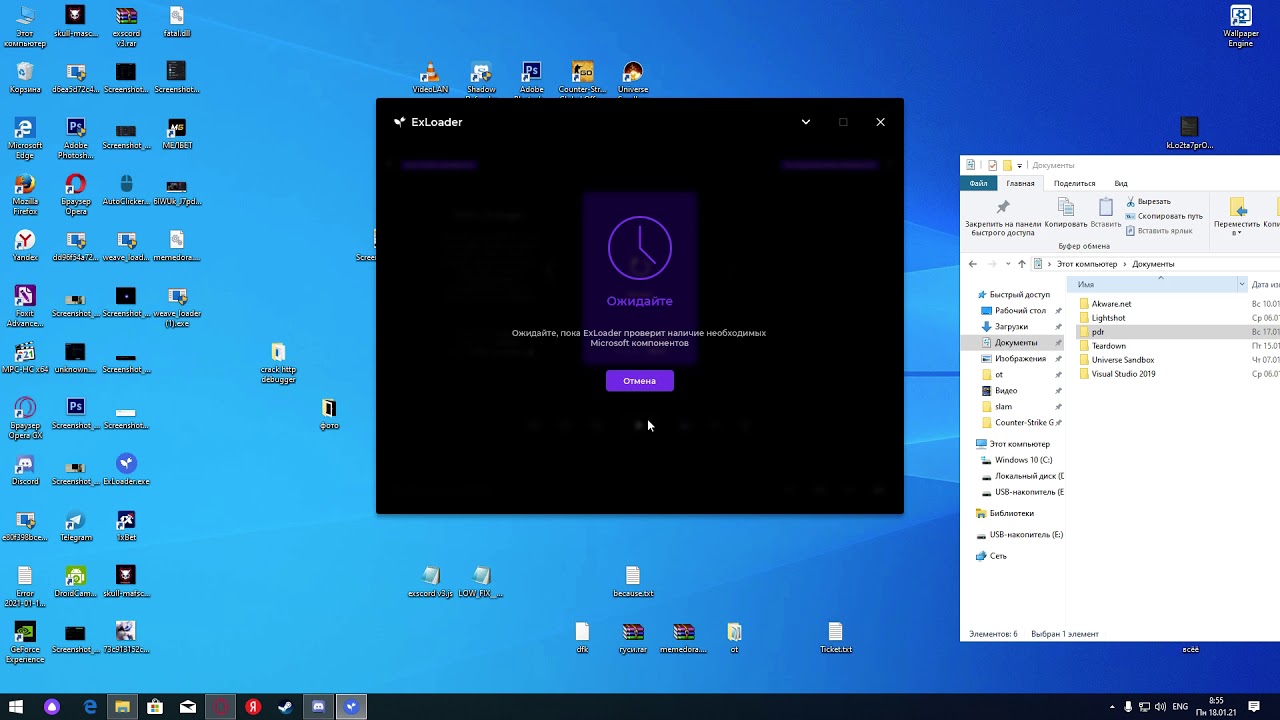Image resolution: width=1280 pixels, height=720 pixels.
Task: Click Вырезать in the Explorer ribbon
Action: (x=1148, y=202)
